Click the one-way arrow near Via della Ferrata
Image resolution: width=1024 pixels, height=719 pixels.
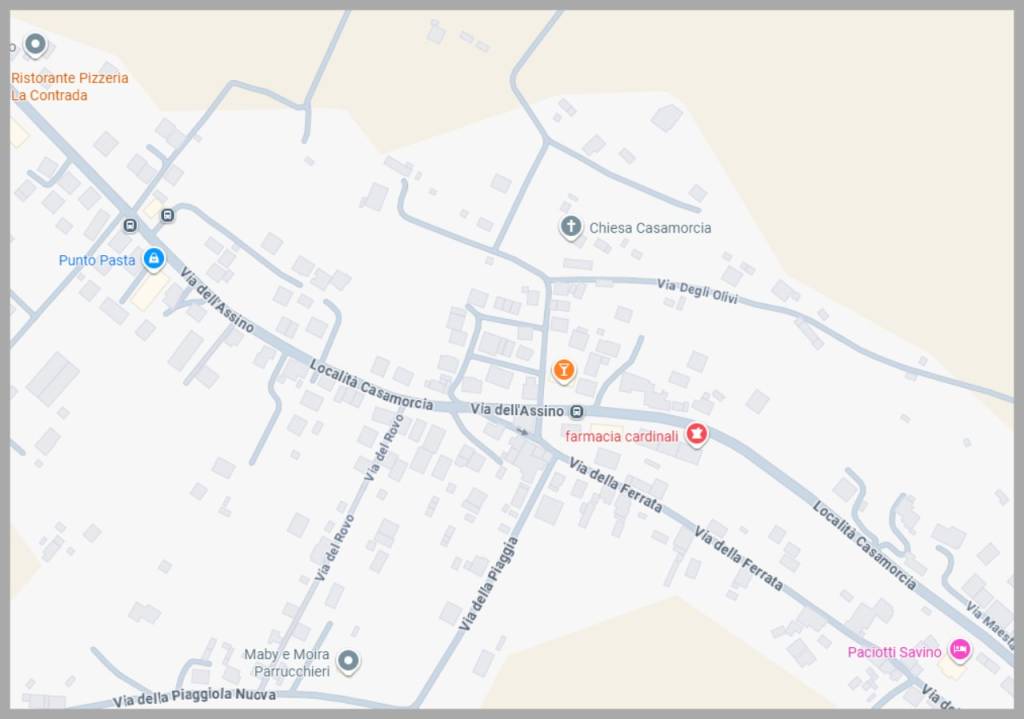[x=521, y=430]
